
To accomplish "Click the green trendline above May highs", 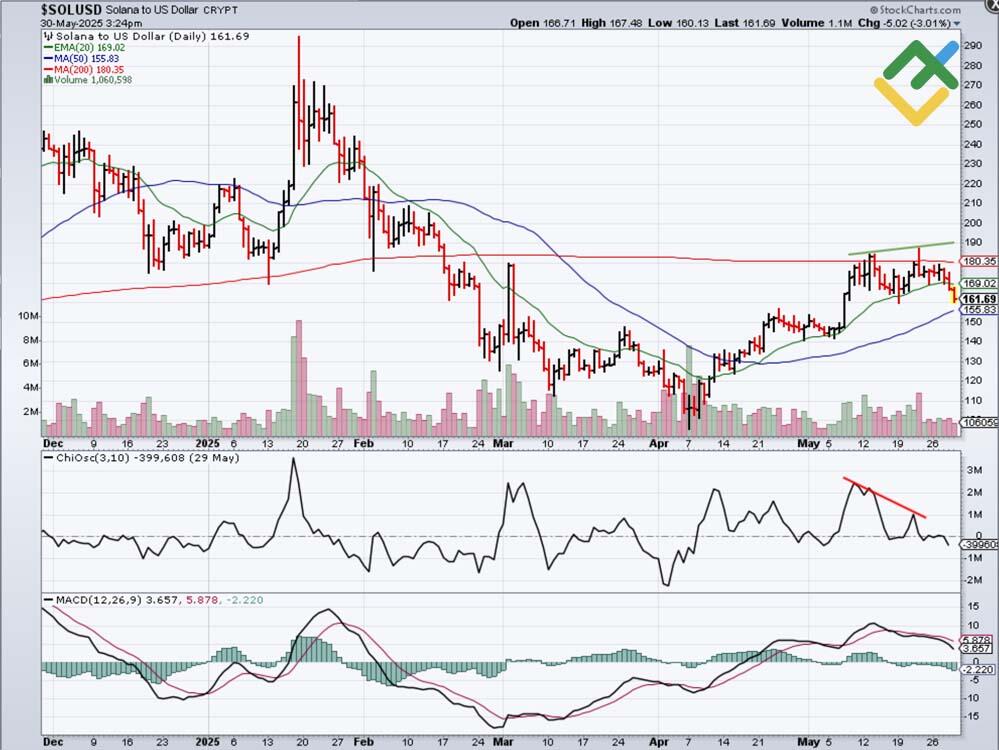I will [x=900, y=248].
